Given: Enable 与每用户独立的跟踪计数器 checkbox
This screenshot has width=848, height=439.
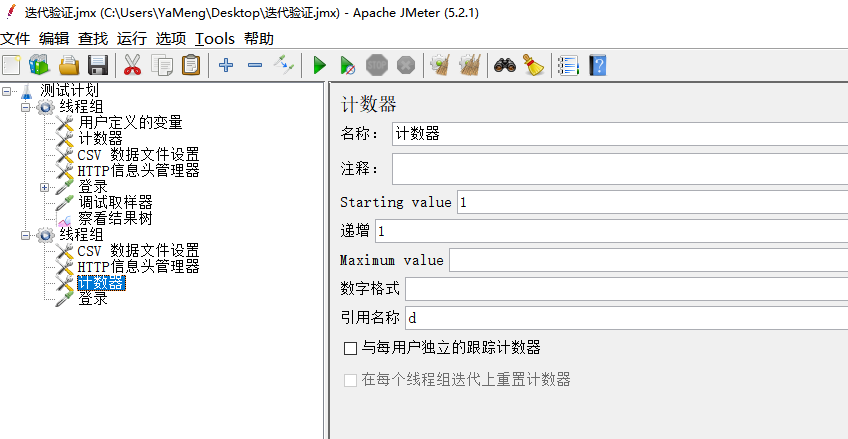Looking at the screenshot, I should (350, 348).
